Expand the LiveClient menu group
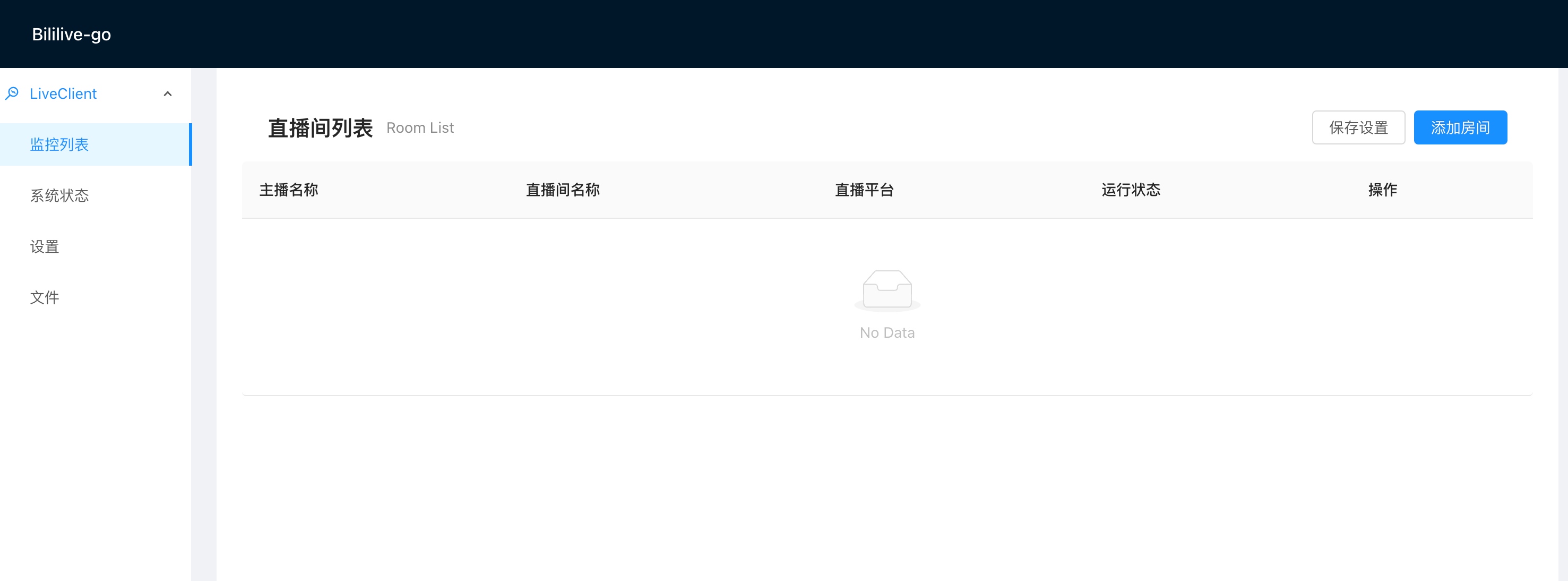This screenshot has width=1568, height=581. point(63,93)
